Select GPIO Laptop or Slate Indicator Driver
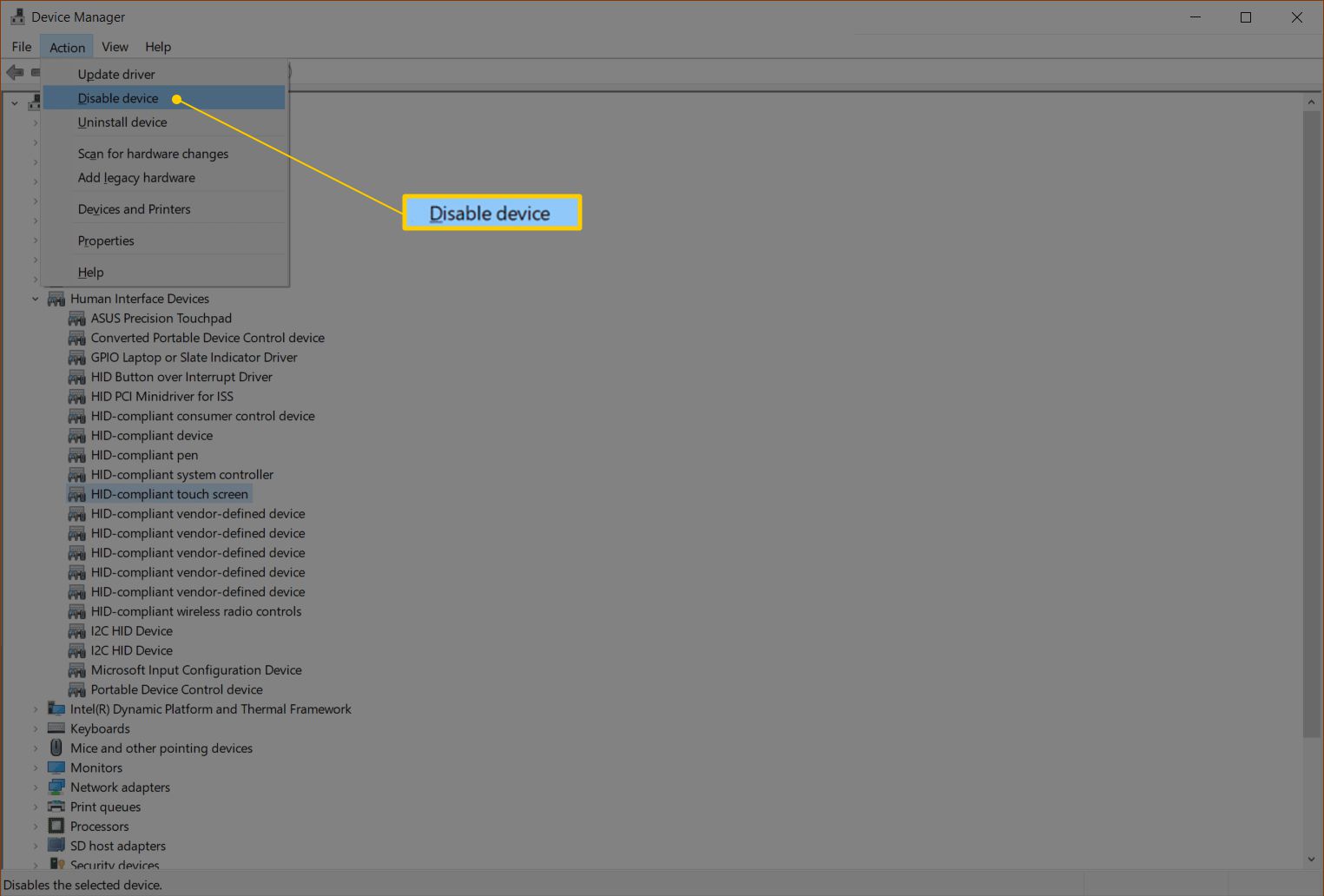Screen dimensions: 1324x896 194,358
